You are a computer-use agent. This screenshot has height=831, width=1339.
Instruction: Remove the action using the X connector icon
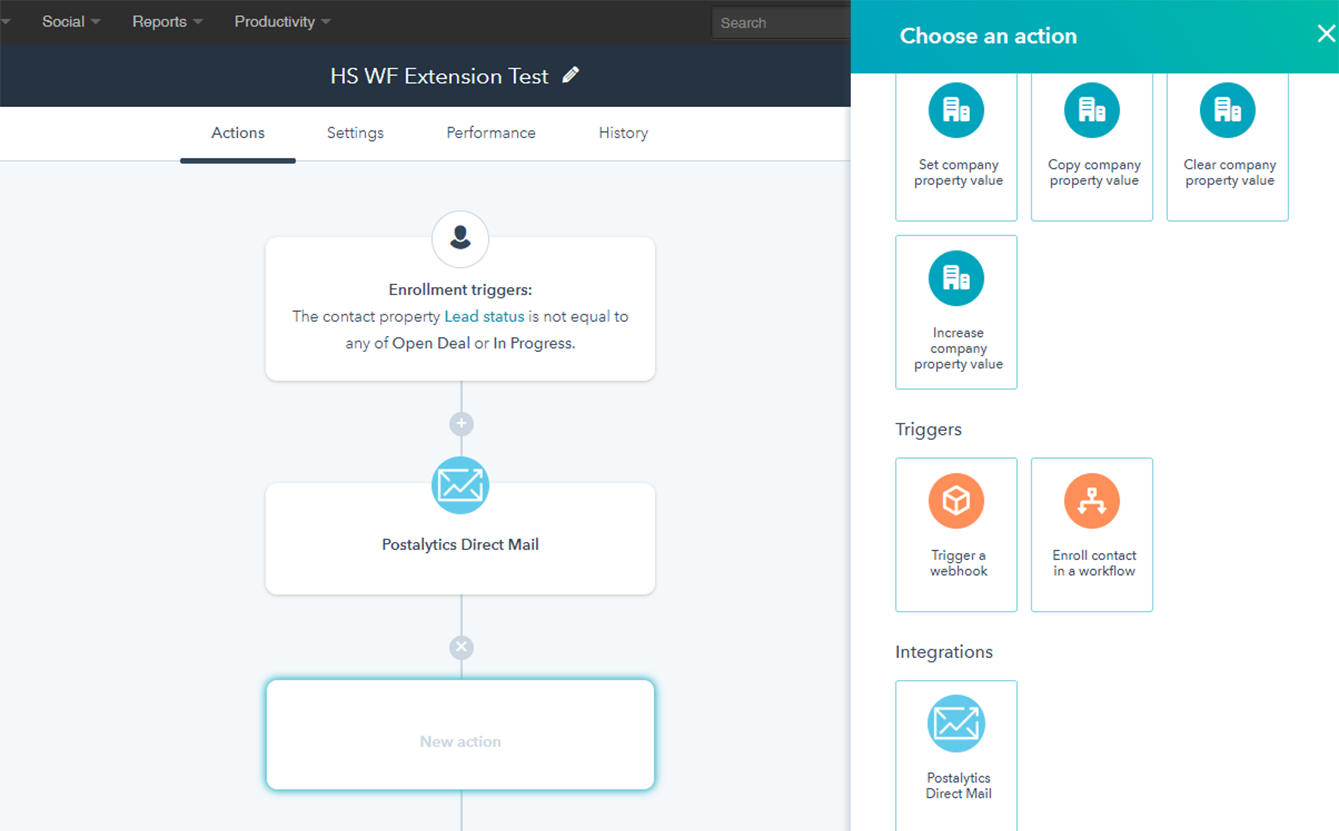coord(460,647)
